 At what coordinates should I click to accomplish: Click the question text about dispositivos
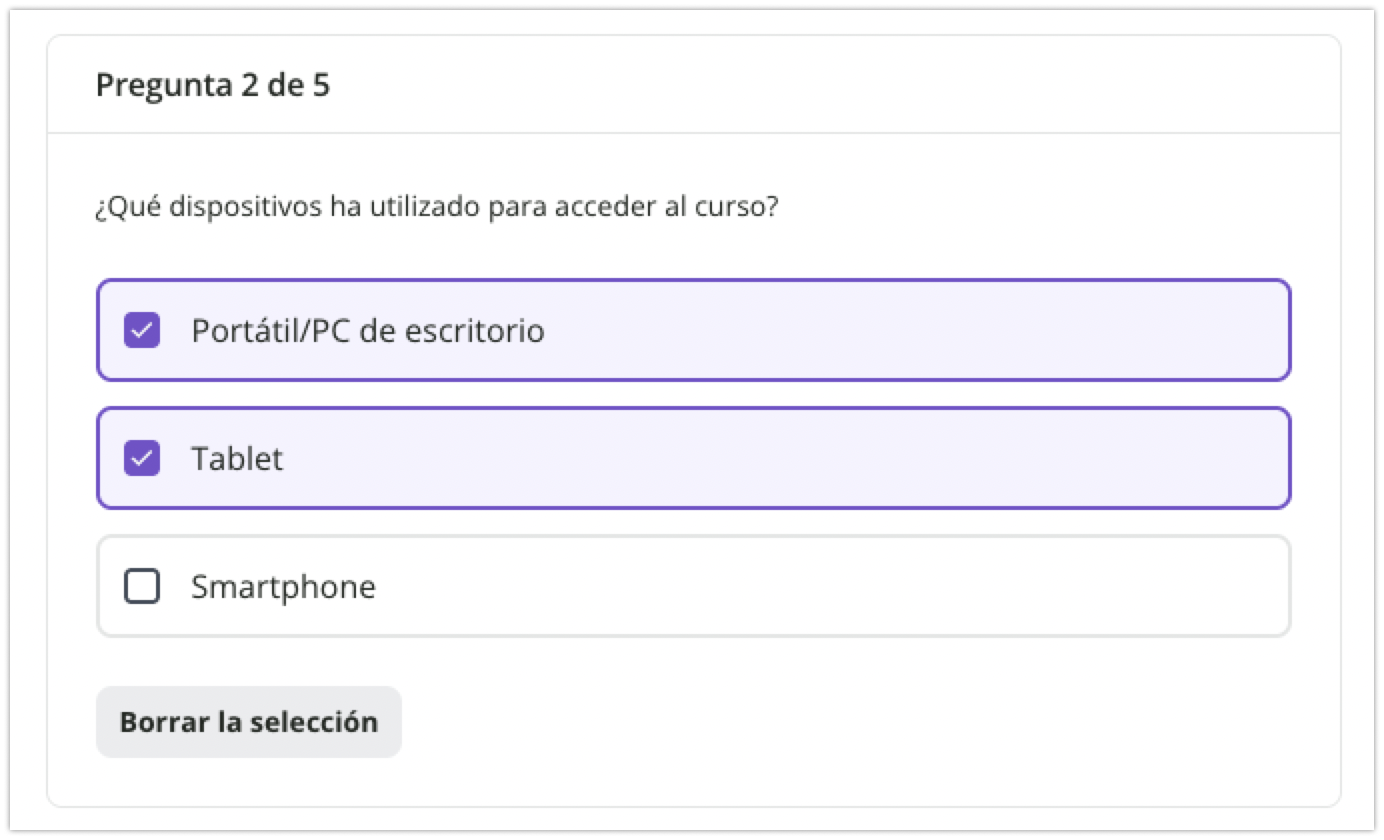tap(437, 206)
